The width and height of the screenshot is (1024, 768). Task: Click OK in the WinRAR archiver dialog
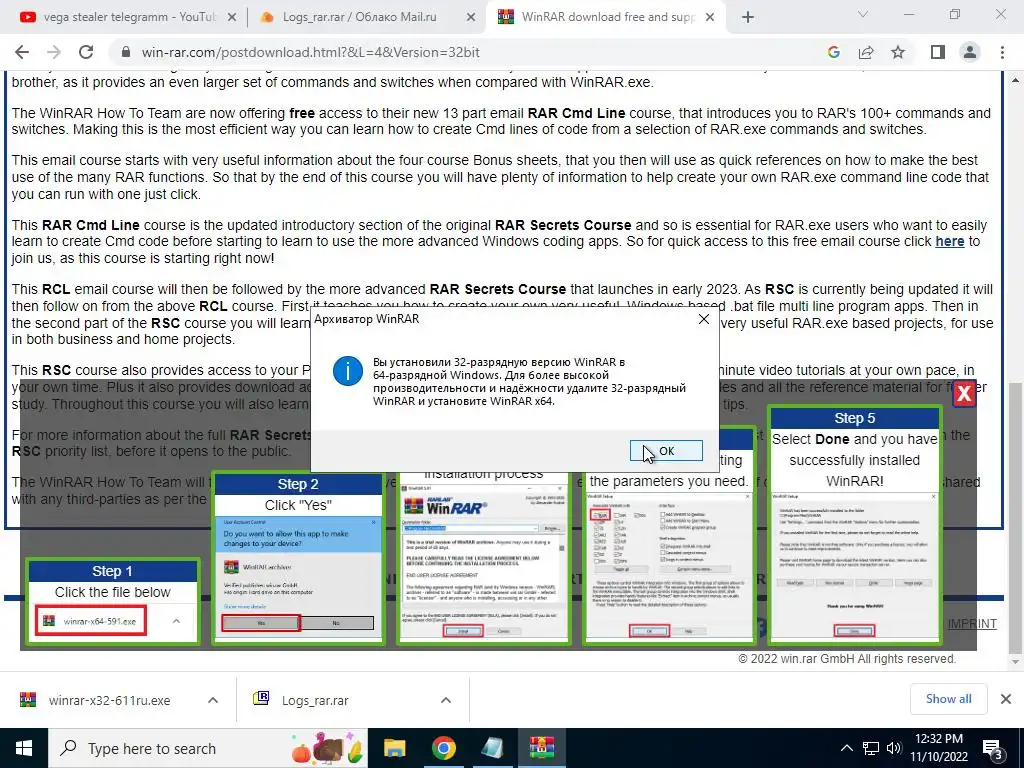pos(666,451)
